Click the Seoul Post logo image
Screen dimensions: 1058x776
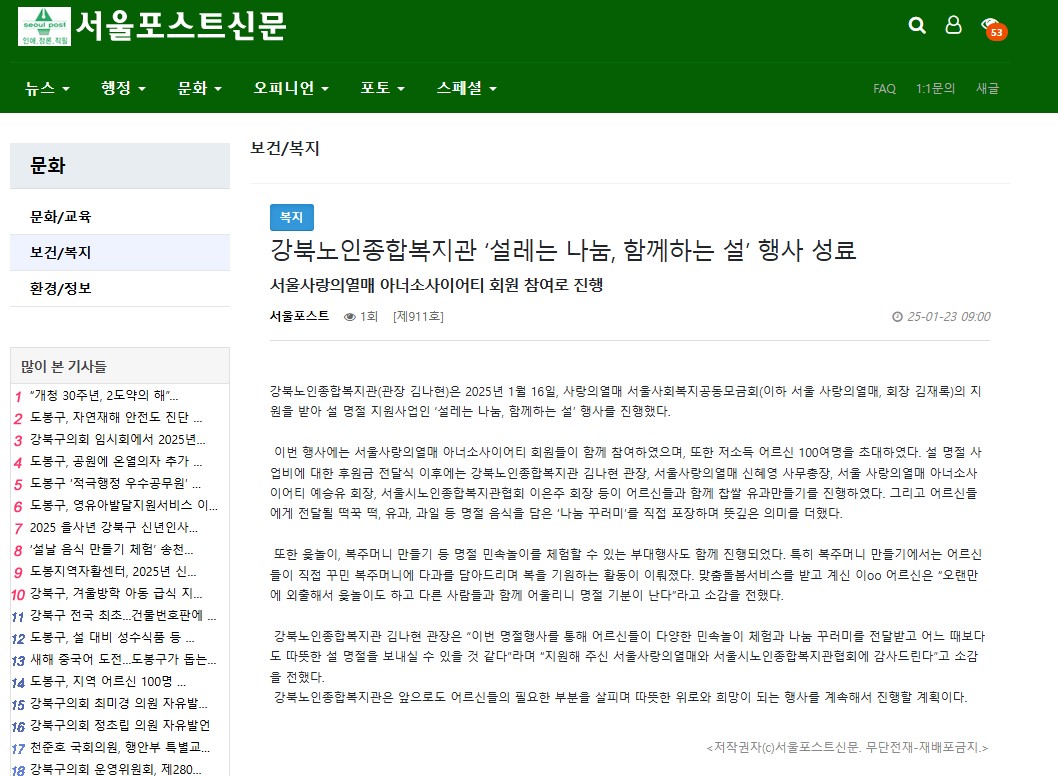click(44, 27)
